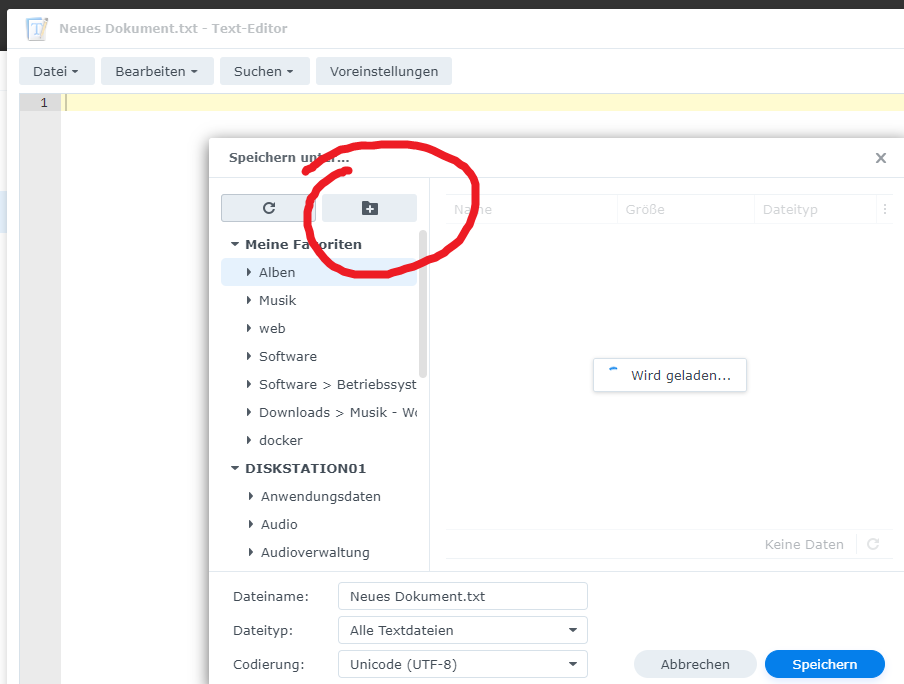
Task: Open the Suchen menu
Action: click(x=263, y=71)
